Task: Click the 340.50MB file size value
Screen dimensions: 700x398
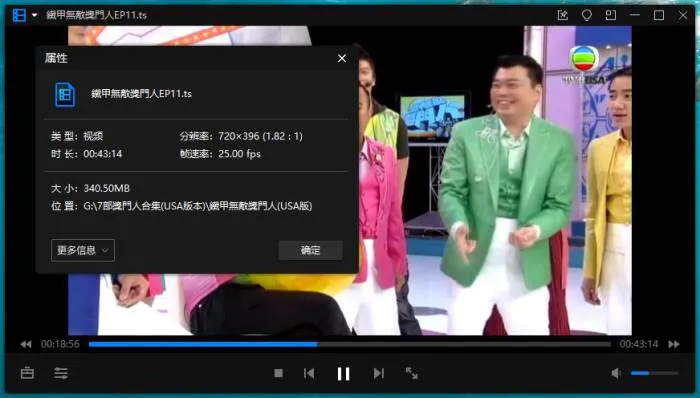Action: pos(106,188)
